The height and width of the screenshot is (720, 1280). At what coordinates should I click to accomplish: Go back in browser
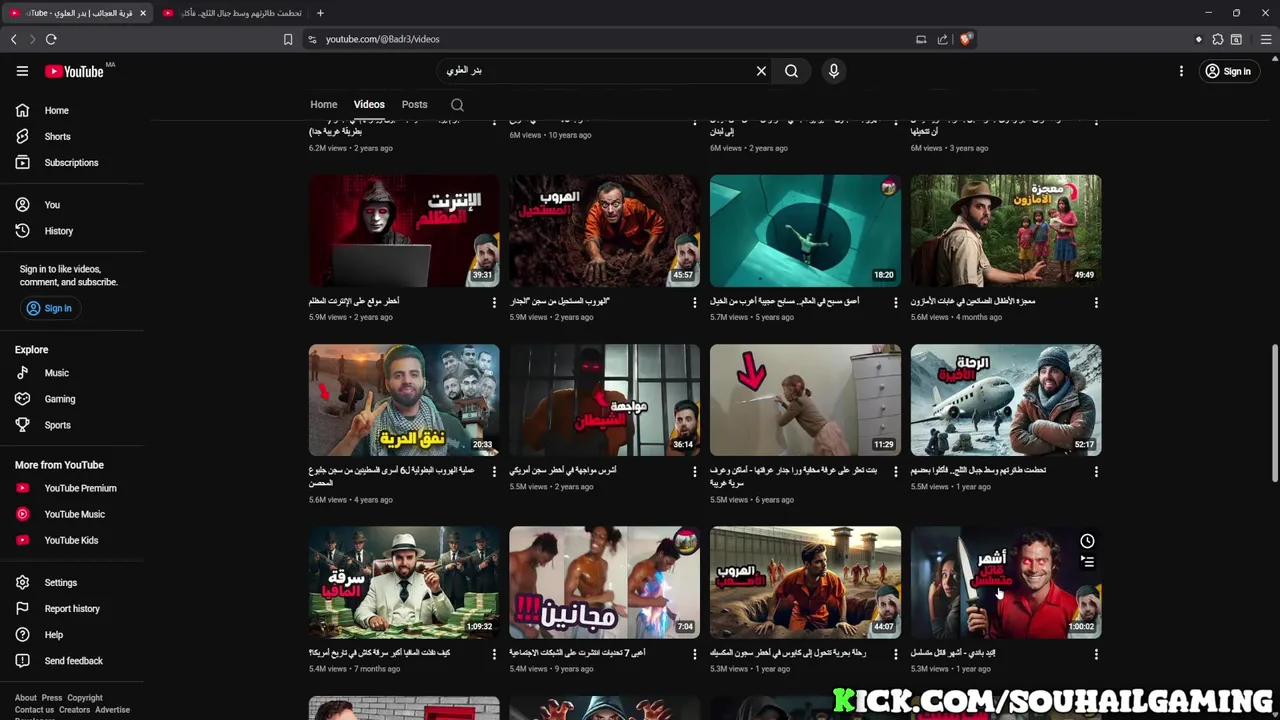pos(14,39)
